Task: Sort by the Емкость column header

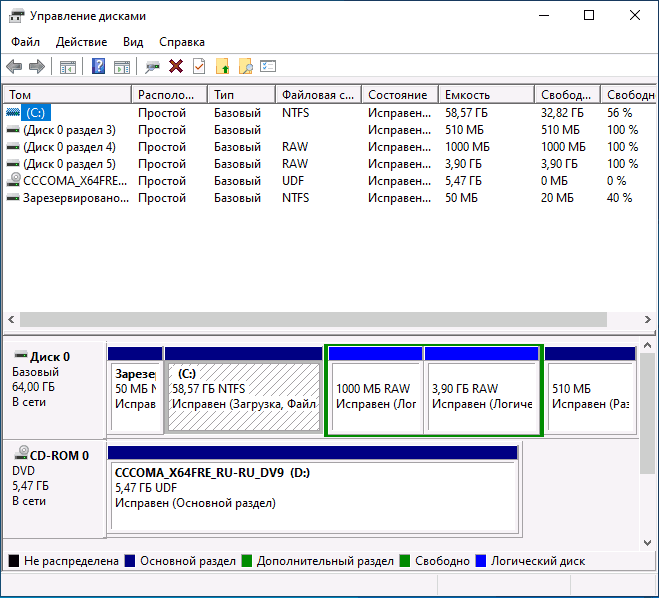Action: (x=486, y=95)
